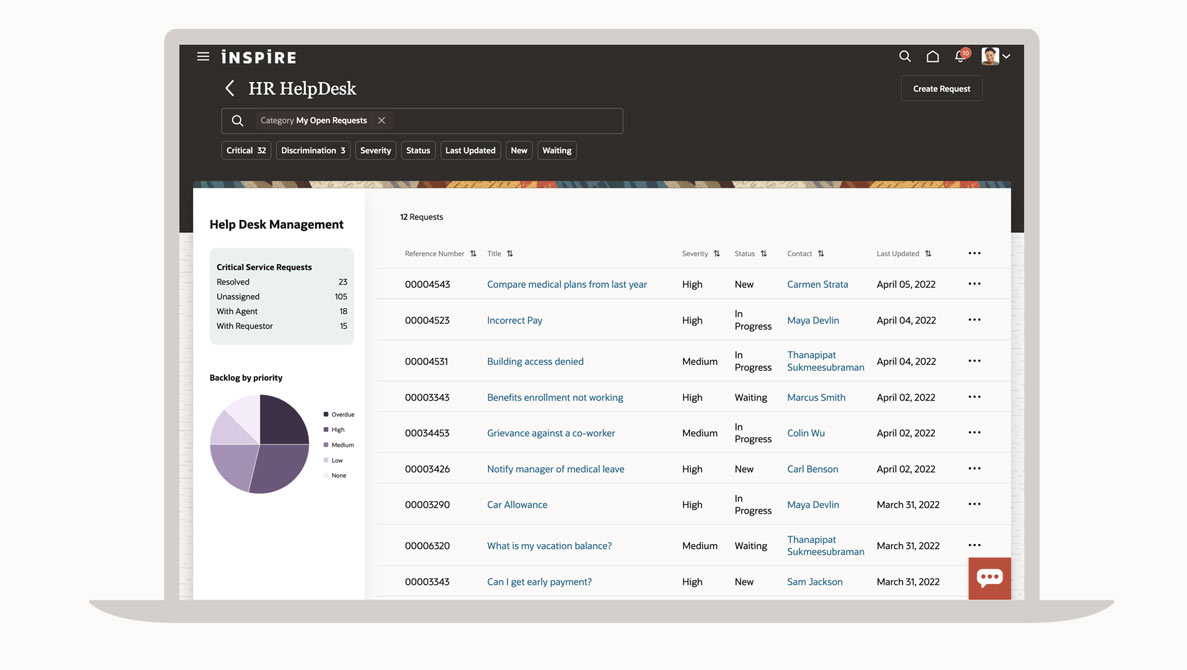Sort by Reference Number column
This screenshot has height=670, width=1187.
473,254
